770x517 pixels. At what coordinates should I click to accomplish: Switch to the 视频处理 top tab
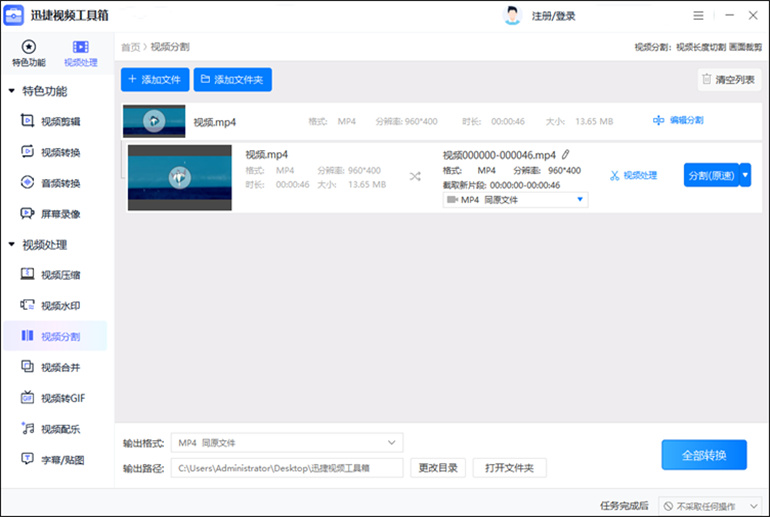coord(81,53)
